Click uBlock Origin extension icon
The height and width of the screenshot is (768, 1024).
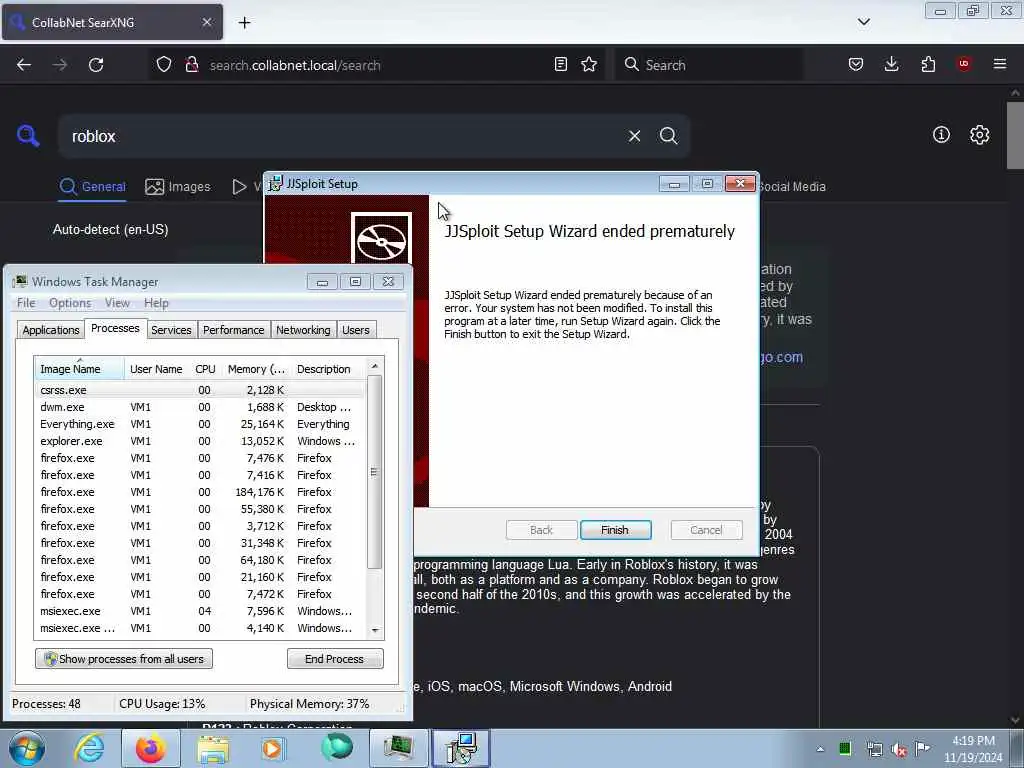(x=964, y=64)
